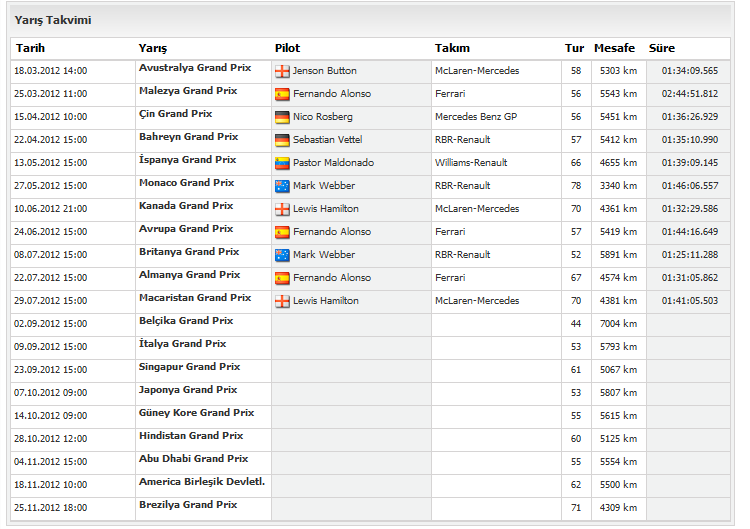Select Macaristan Grand Prix race name
The height and width of the screenshot is (529, 750).
pos(195,298)
